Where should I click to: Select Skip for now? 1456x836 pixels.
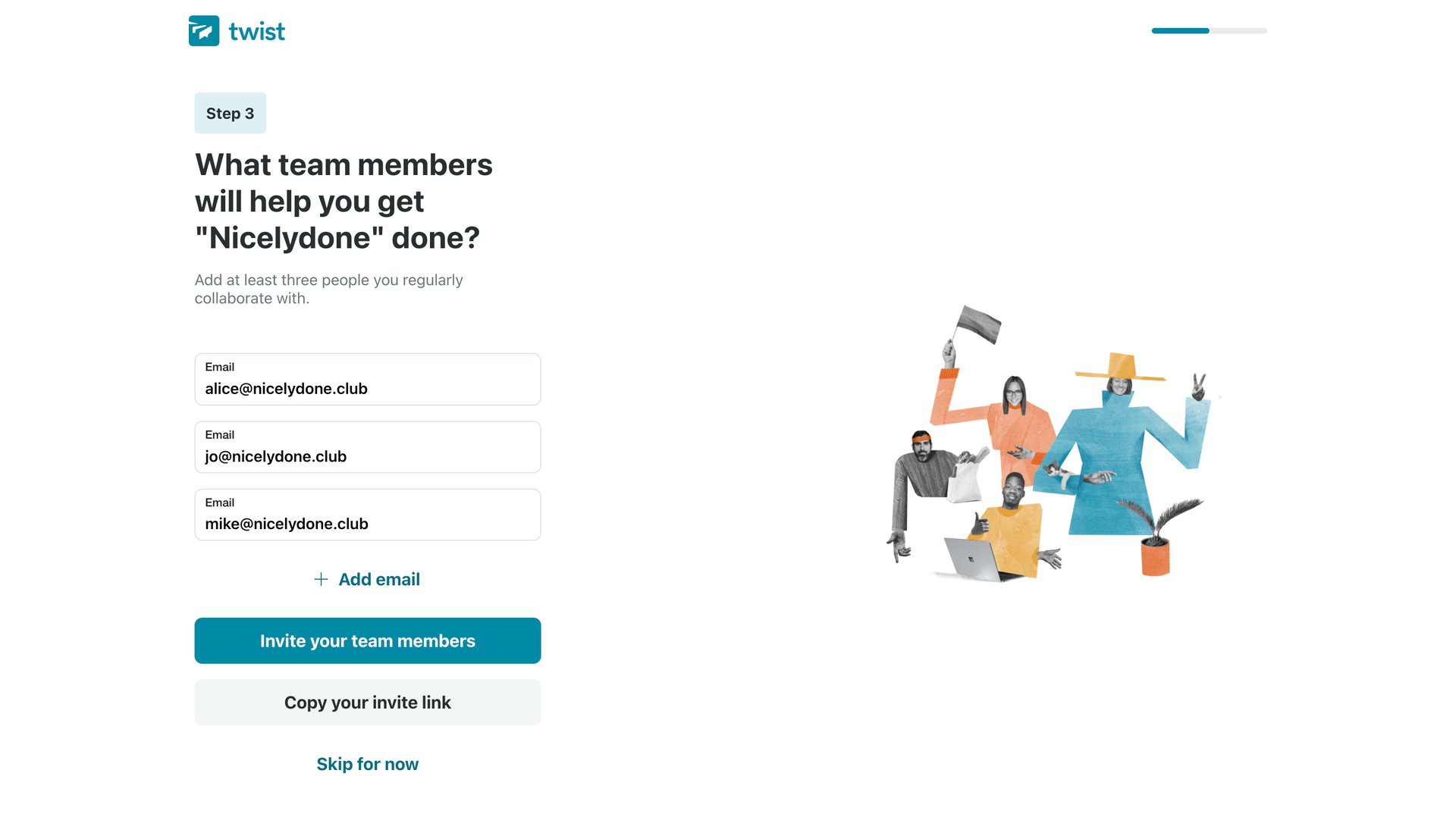click(x=367, y=763)
